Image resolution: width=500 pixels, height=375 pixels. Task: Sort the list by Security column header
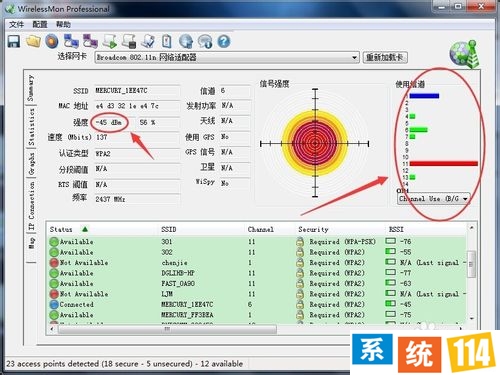(313, 229)
